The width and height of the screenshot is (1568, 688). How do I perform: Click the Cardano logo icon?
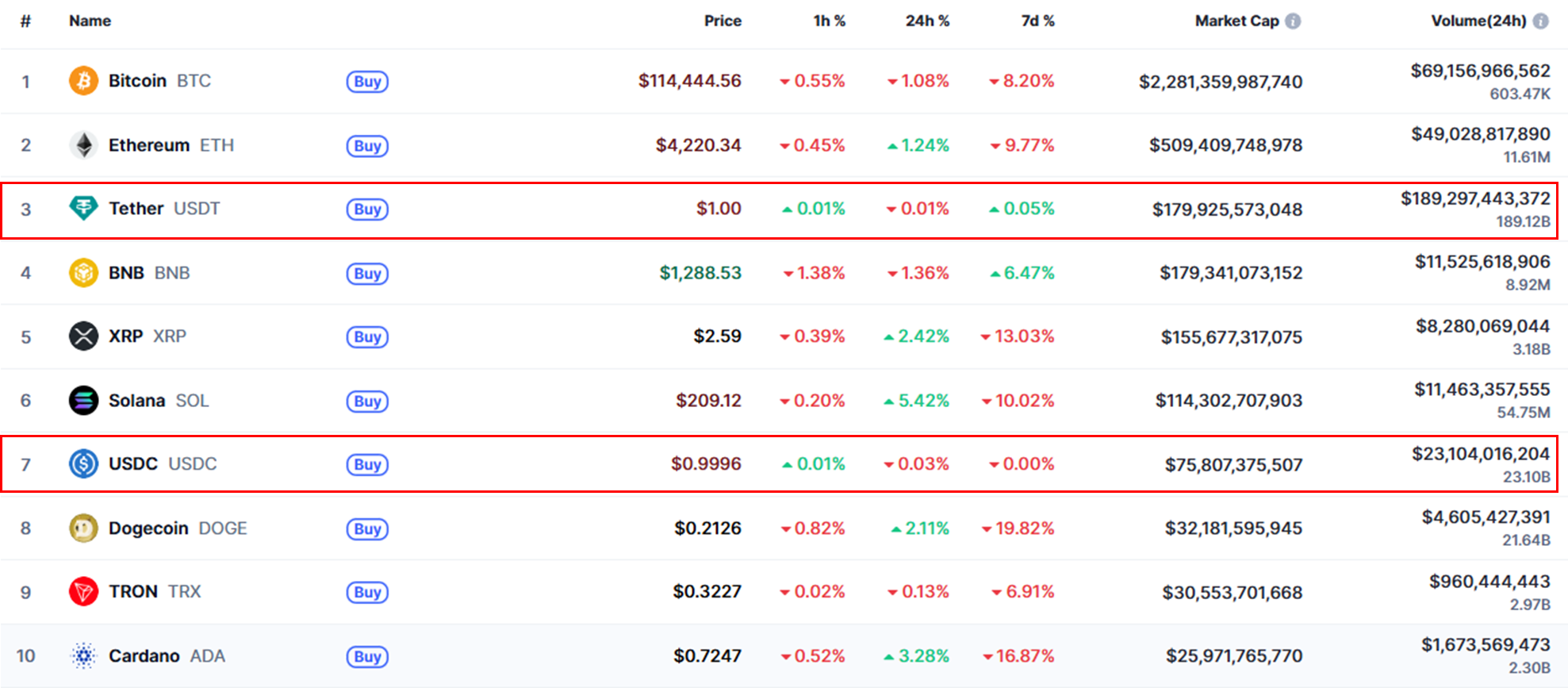(x=83, y=656)
